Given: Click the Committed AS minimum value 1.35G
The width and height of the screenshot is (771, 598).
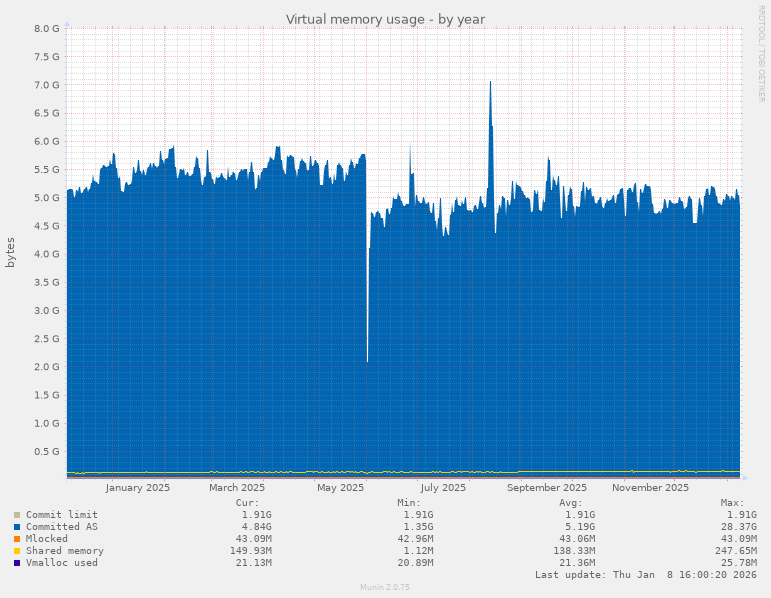Looking at the screenshot, I should [418, 527].
